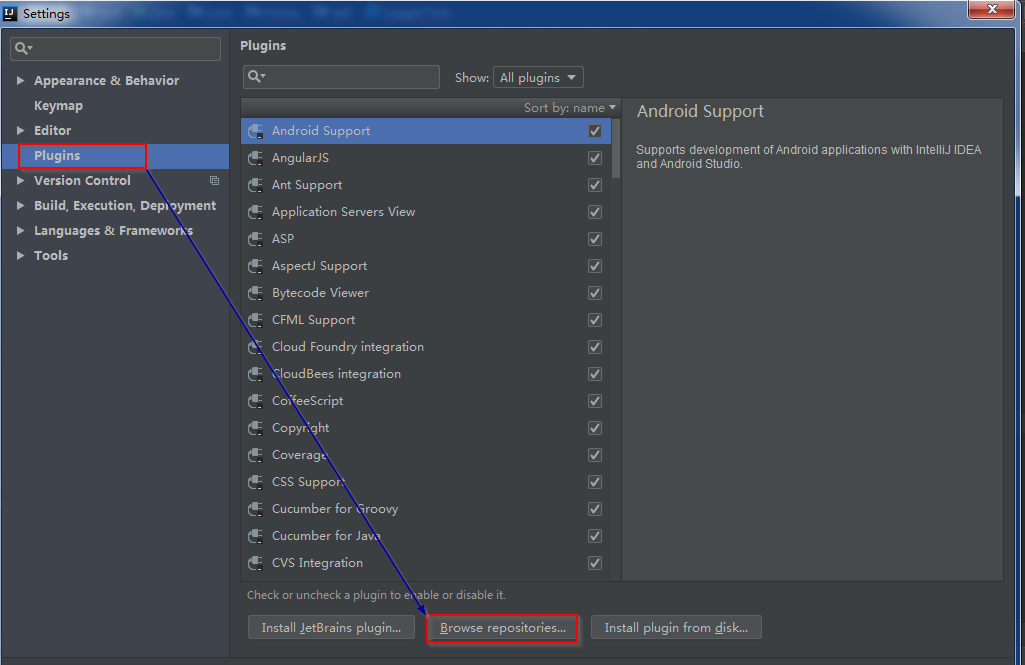Image resolution: width=1025 pixels, height=665 pixels.
Task: Click the settings search magnifier icon
Action: (23, 48)
